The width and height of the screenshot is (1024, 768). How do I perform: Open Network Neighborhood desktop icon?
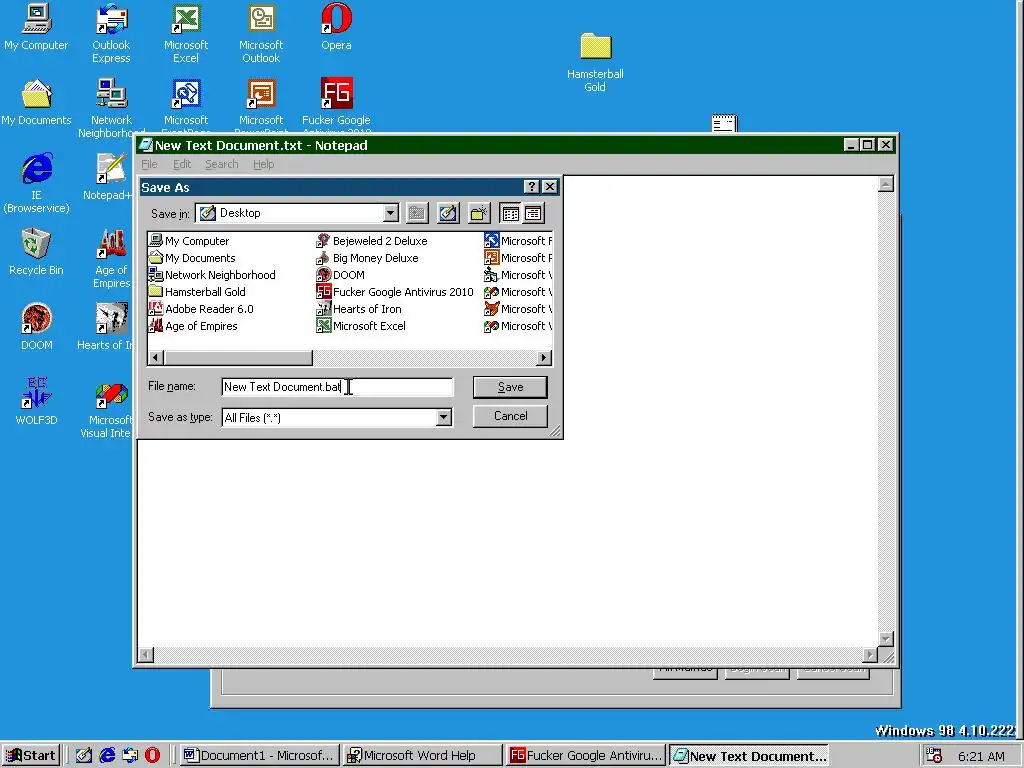tap(111, 108)
